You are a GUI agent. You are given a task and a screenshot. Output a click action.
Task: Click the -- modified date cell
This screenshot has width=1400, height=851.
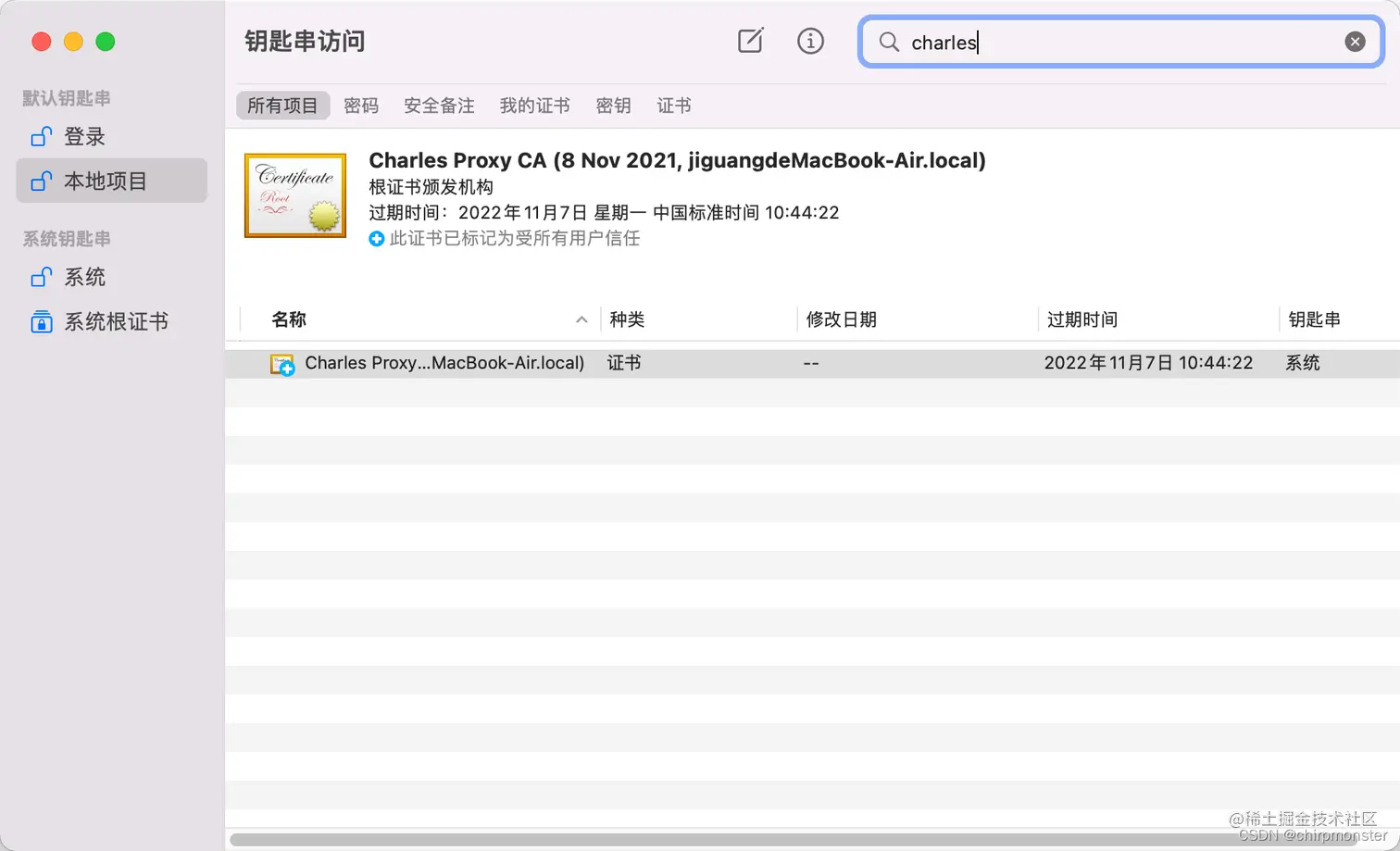[x=811, y=363]
